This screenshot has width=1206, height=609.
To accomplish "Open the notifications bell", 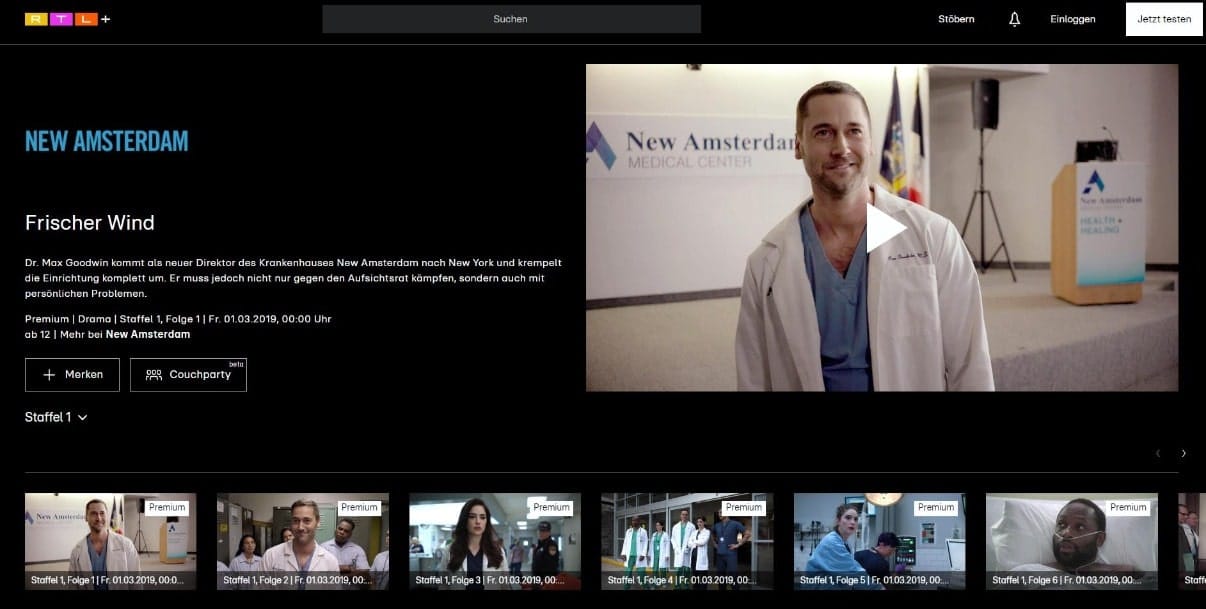I will pos(1014,19).
